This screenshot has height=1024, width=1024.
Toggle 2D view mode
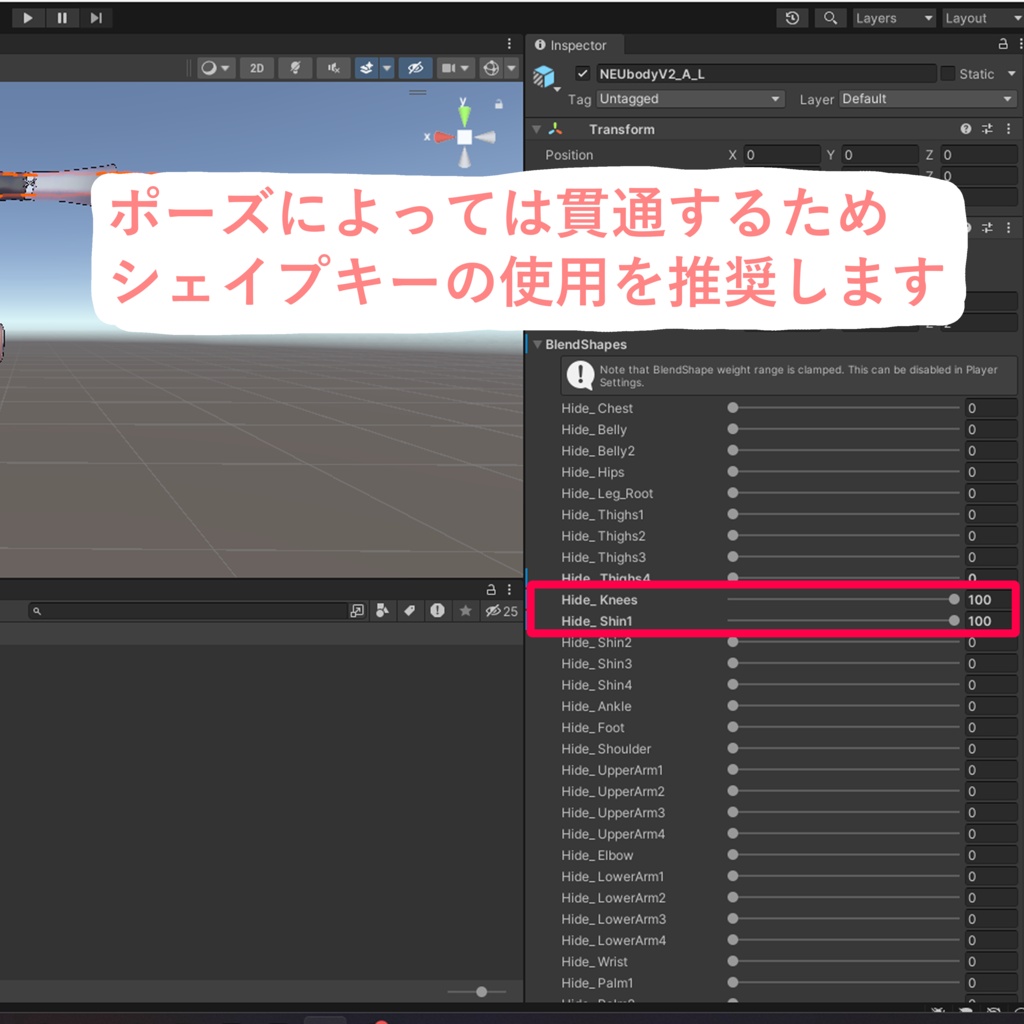257,68
